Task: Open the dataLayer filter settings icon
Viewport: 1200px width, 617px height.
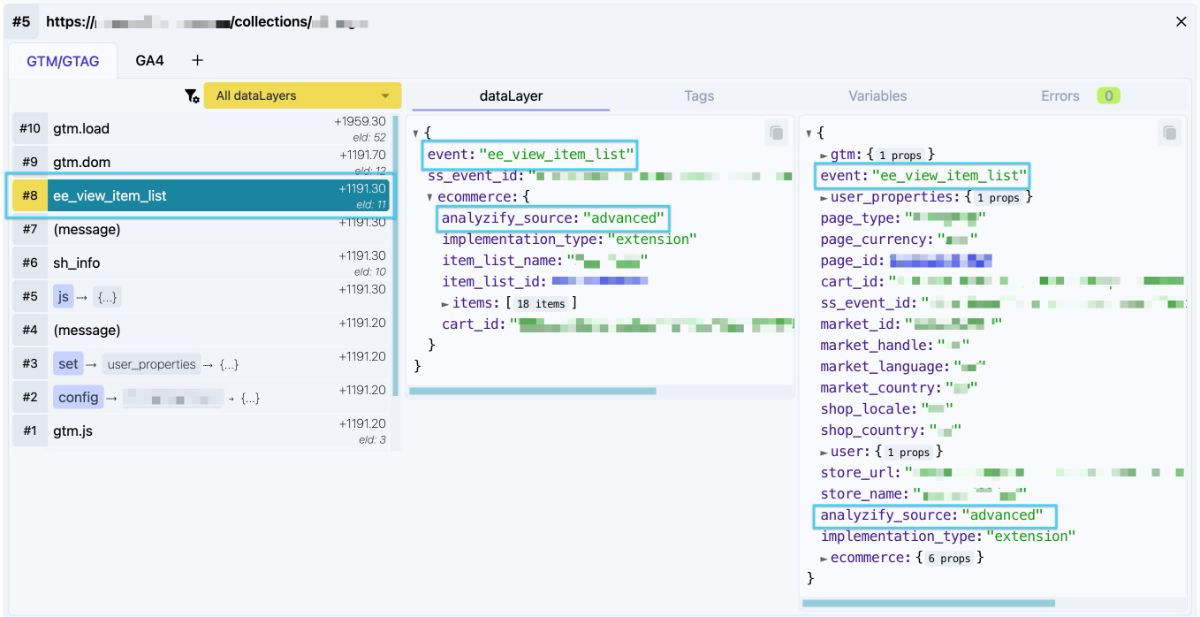Action: pos(191,96)
